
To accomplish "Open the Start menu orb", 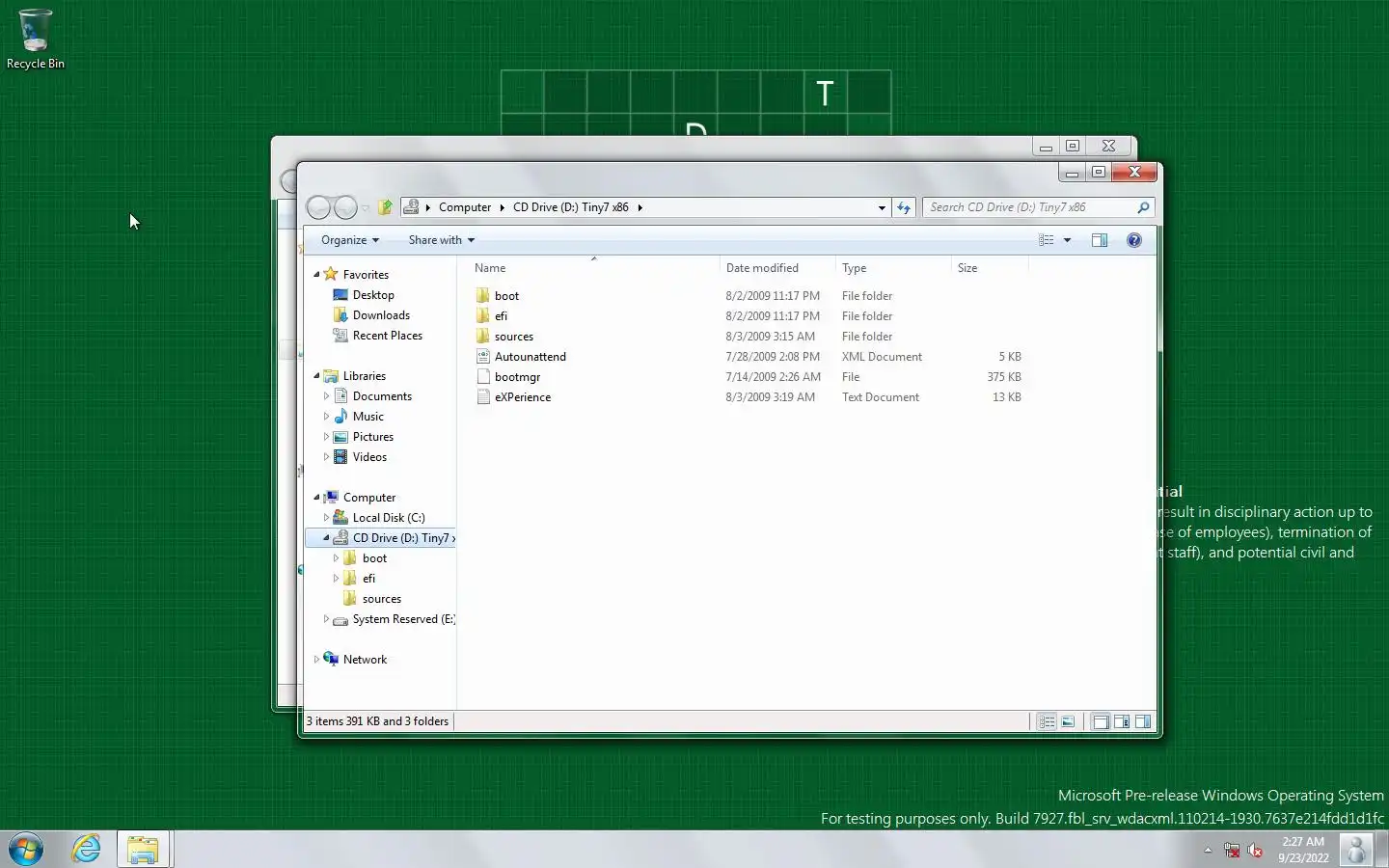I will point(26,850).
